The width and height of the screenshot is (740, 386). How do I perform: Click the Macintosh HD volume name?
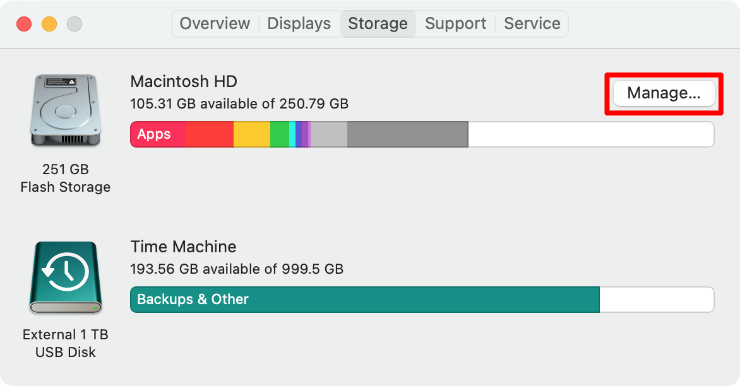point(184,81)
